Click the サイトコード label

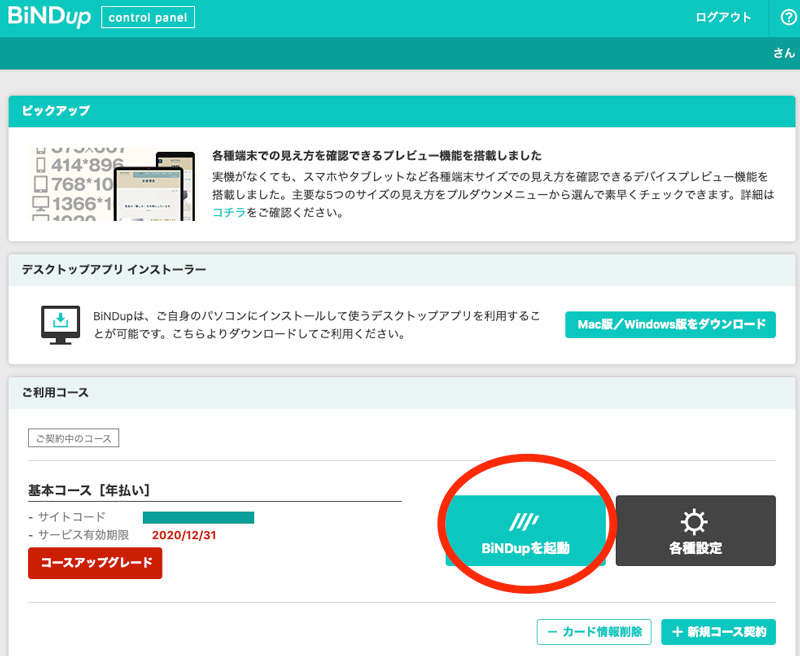(x=71, y=517)
